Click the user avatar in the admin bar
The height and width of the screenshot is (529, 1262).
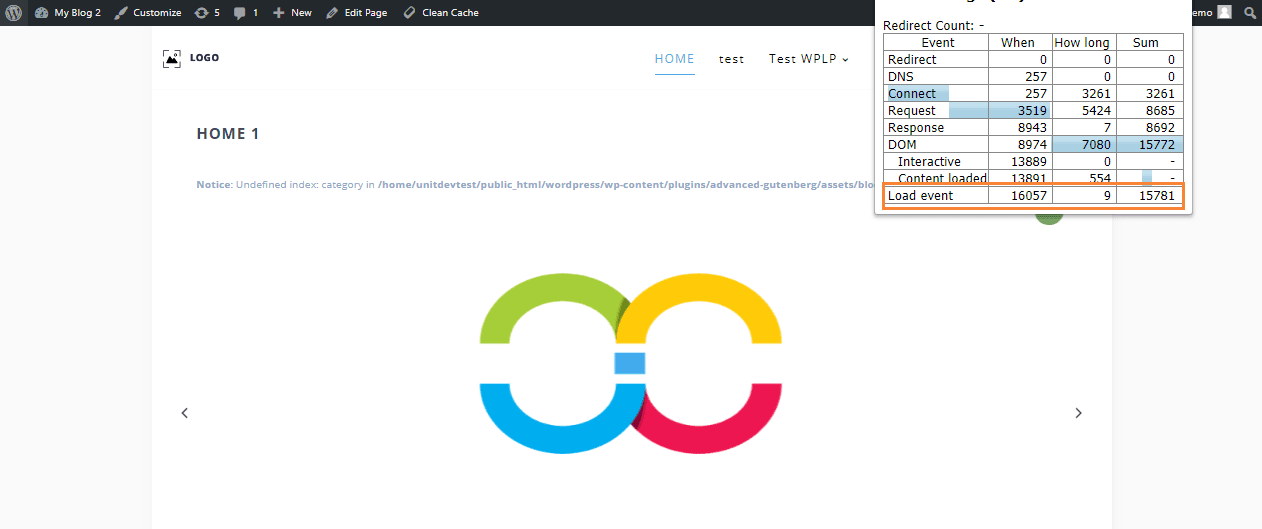1224,13
